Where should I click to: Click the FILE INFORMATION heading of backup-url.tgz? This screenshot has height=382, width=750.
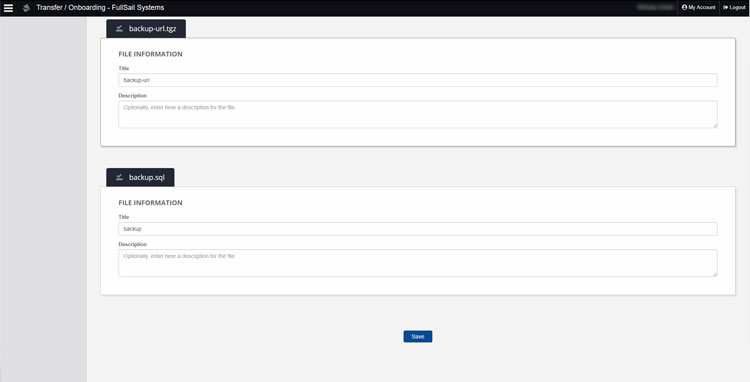150,54
